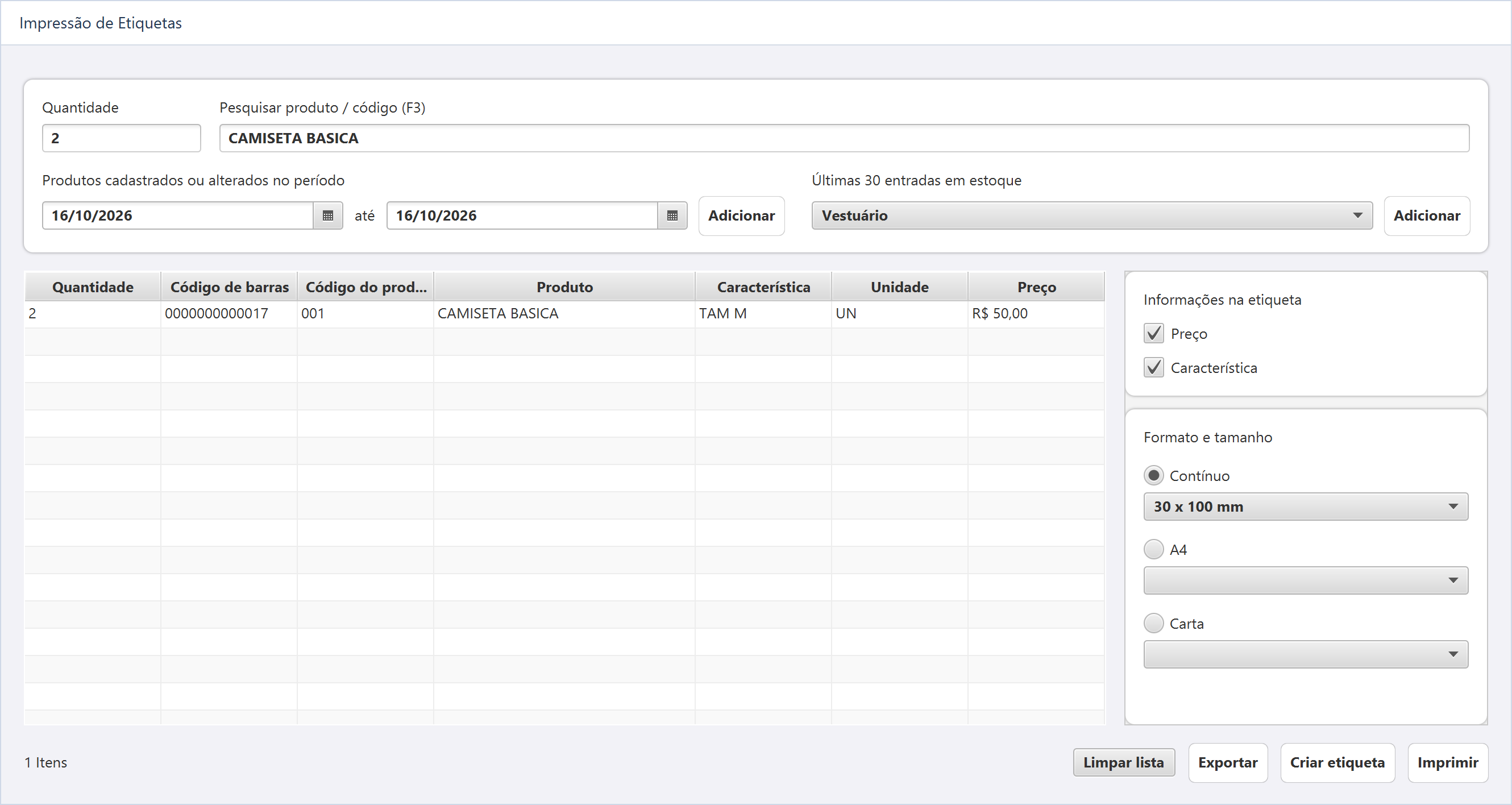Viewport: 1512px width, 805px height.
Task: Sort by the Código de barras column header
Action: tap(230, 287)
